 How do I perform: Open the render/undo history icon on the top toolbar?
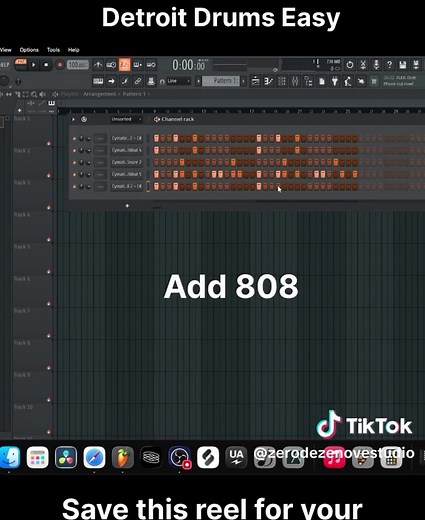click(x=350, y=65)
